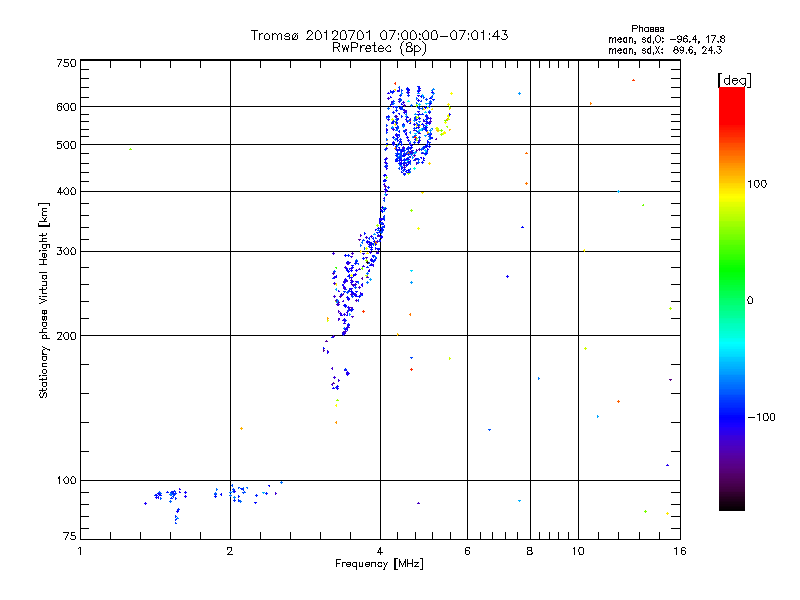Image resolution: width=800 pixels, height=600 pixels.
Task: Click the y-axis tick label '300'
Action: (66, 252)
